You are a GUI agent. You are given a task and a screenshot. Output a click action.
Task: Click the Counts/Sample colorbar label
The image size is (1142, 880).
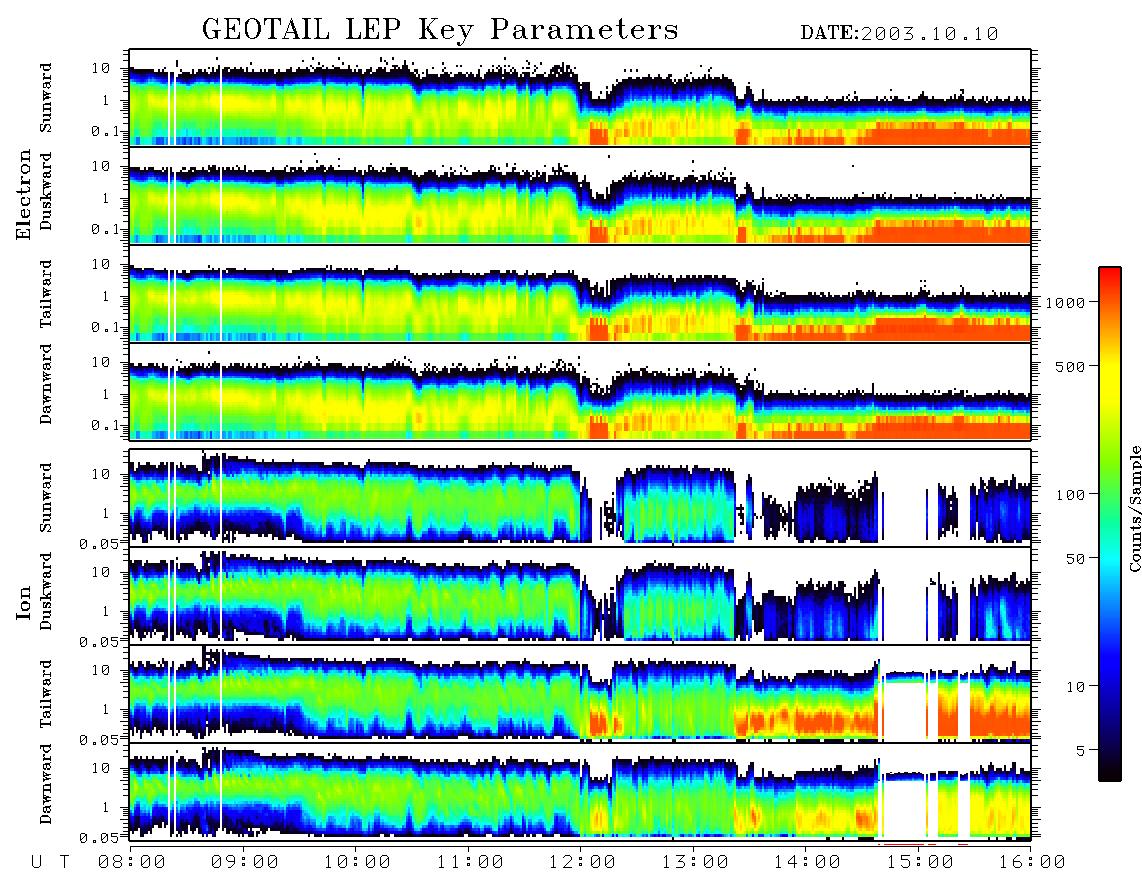pyautogui.click(x=1134, y=508)
